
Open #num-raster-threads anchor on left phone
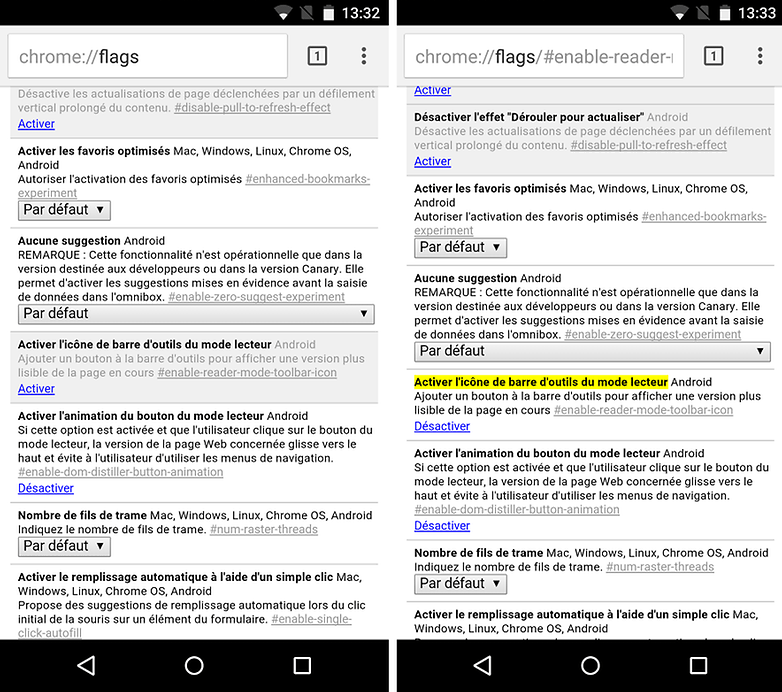coord(264,529)
